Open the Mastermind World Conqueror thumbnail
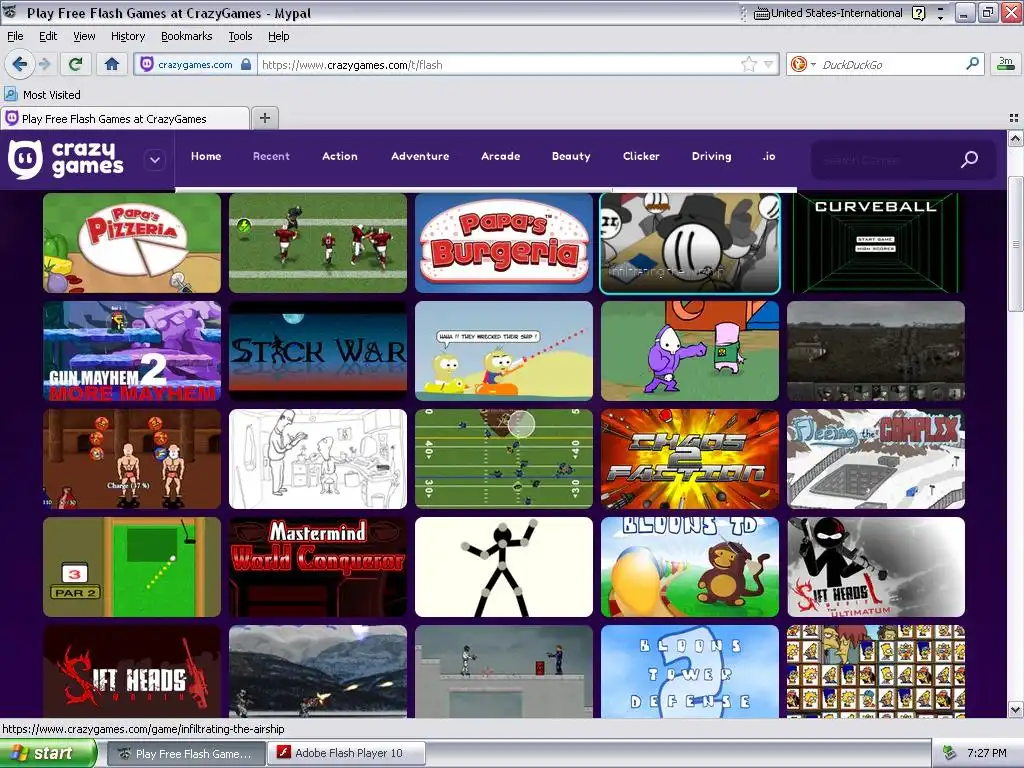 tap(318, 567)
